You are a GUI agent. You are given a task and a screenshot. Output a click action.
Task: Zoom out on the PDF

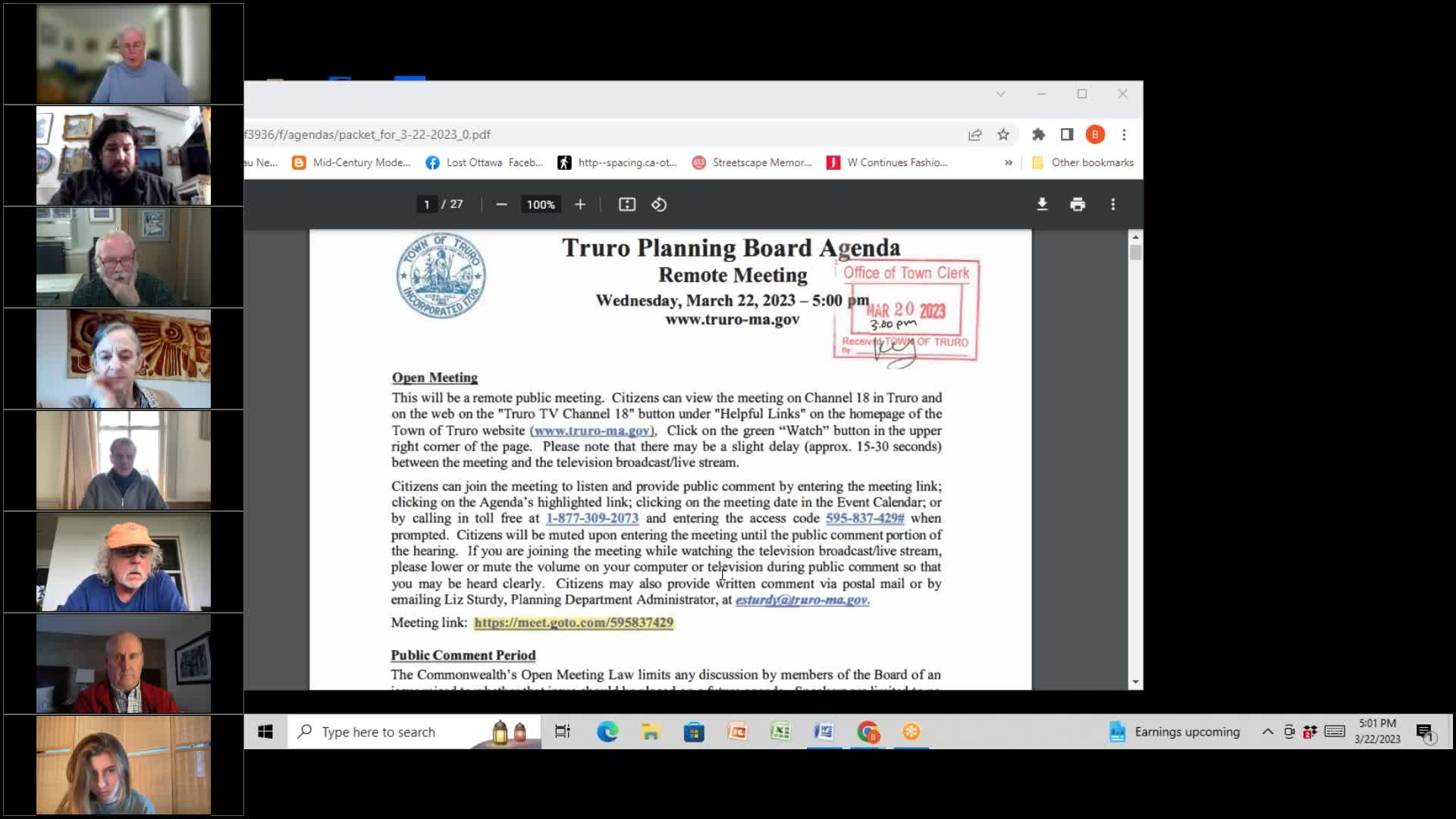(501, 204)
